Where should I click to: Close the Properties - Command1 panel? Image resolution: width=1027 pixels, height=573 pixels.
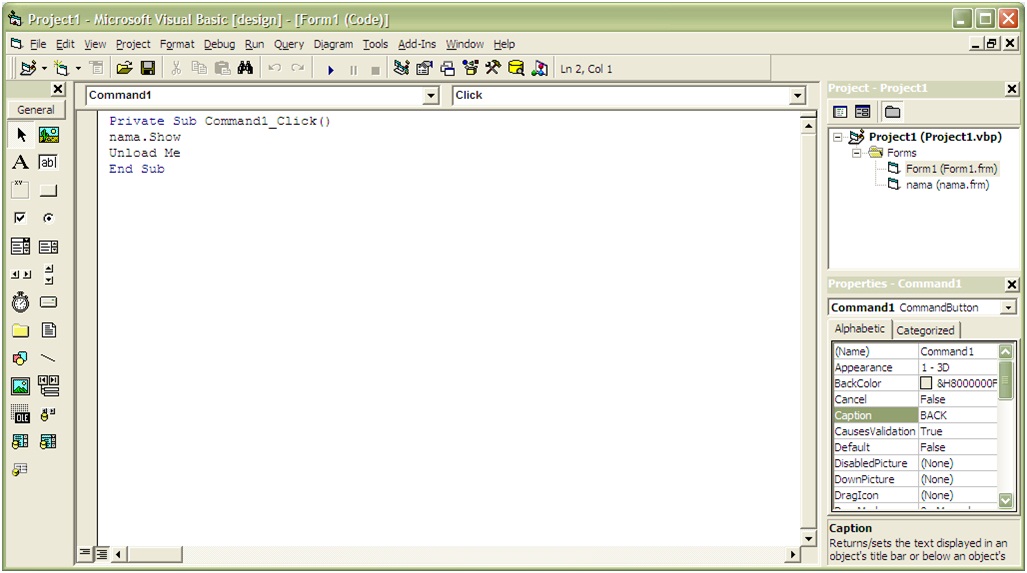point(1012,284)
